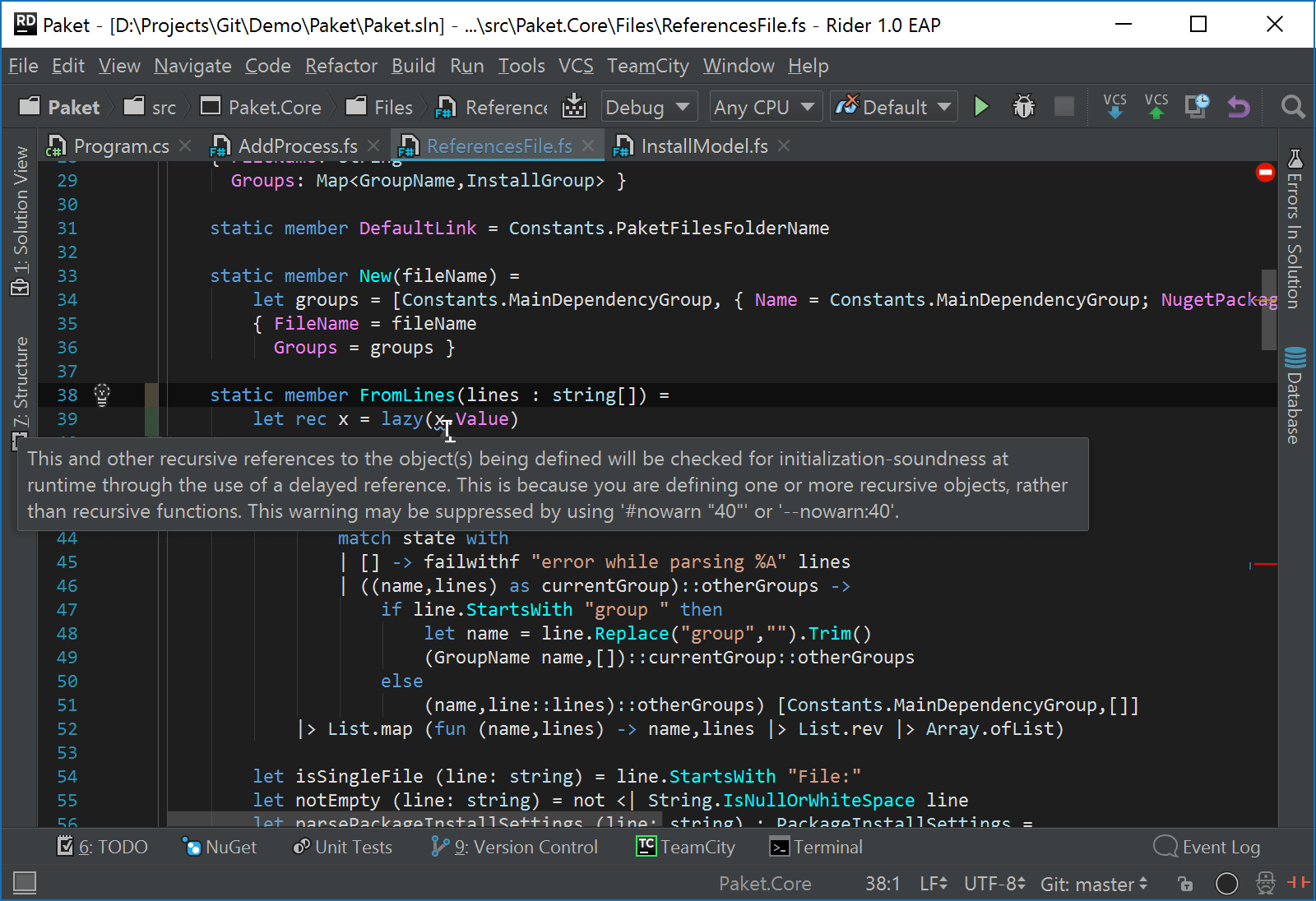Toggle the inspection profile hector icon
The width and height of the screenshot is (1316, 901).
point(1265,884)
